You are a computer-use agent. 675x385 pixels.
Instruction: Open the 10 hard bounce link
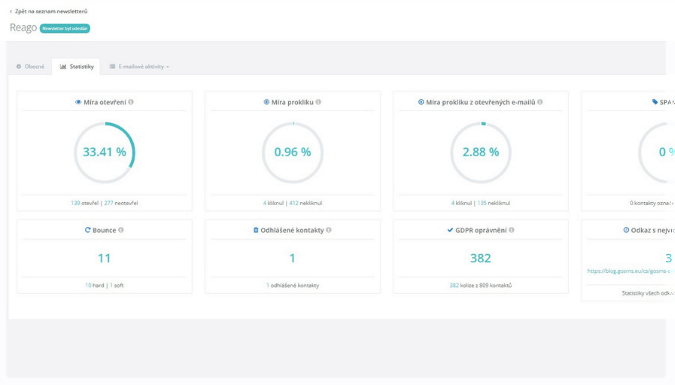click(88, 285)
